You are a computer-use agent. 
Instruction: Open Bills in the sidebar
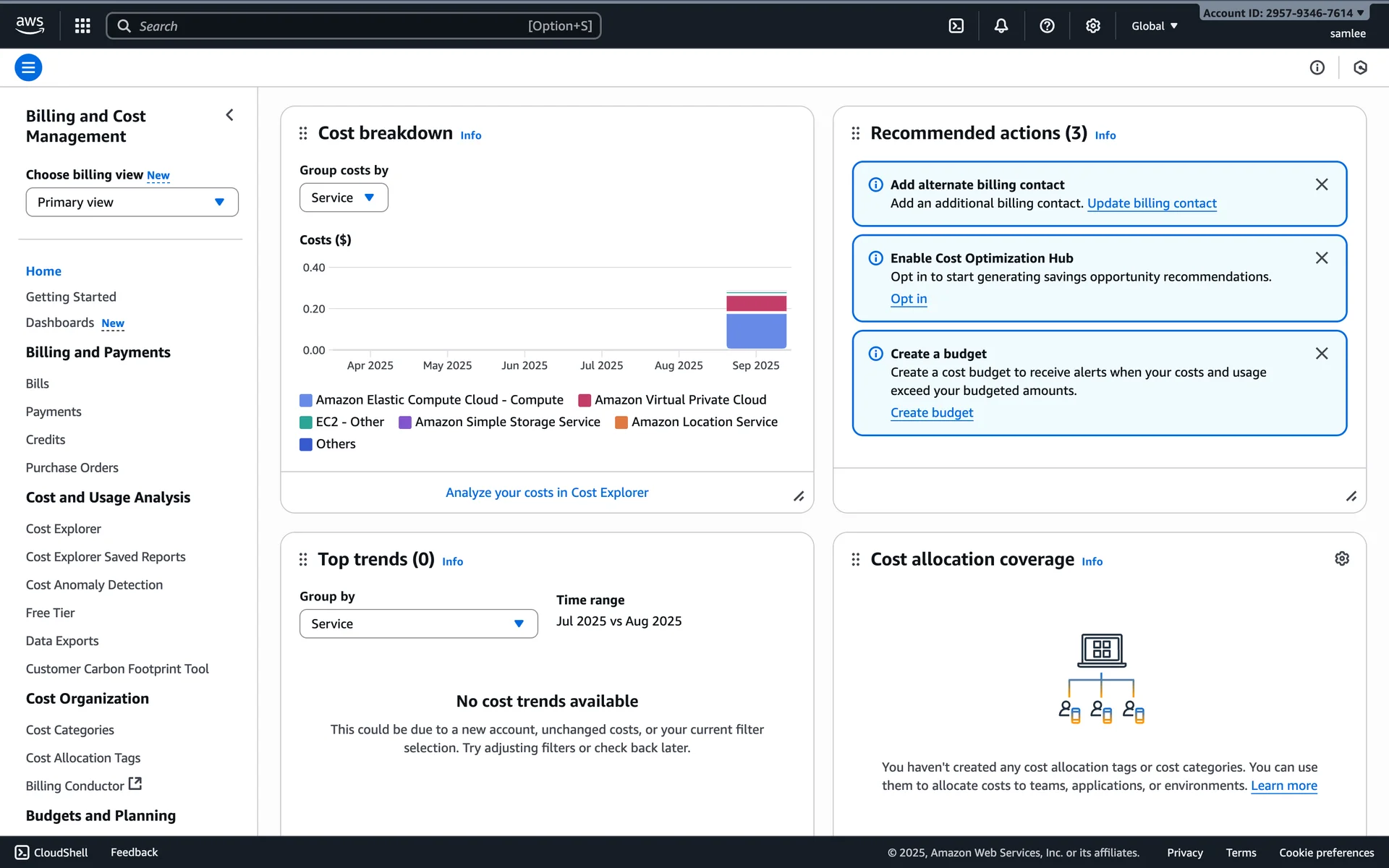(x=38, y=383)
